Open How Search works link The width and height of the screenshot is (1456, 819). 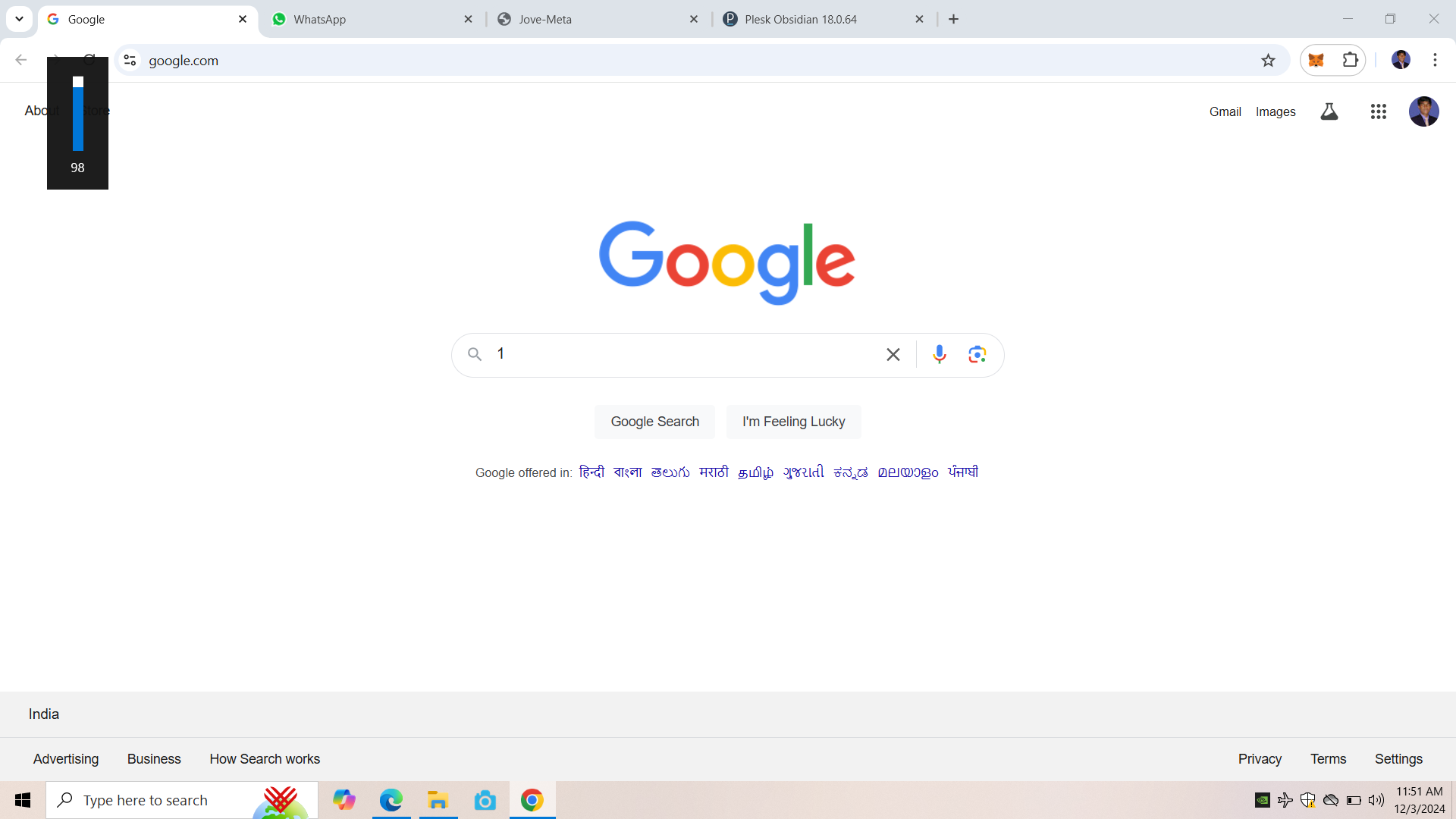[265, 759]
